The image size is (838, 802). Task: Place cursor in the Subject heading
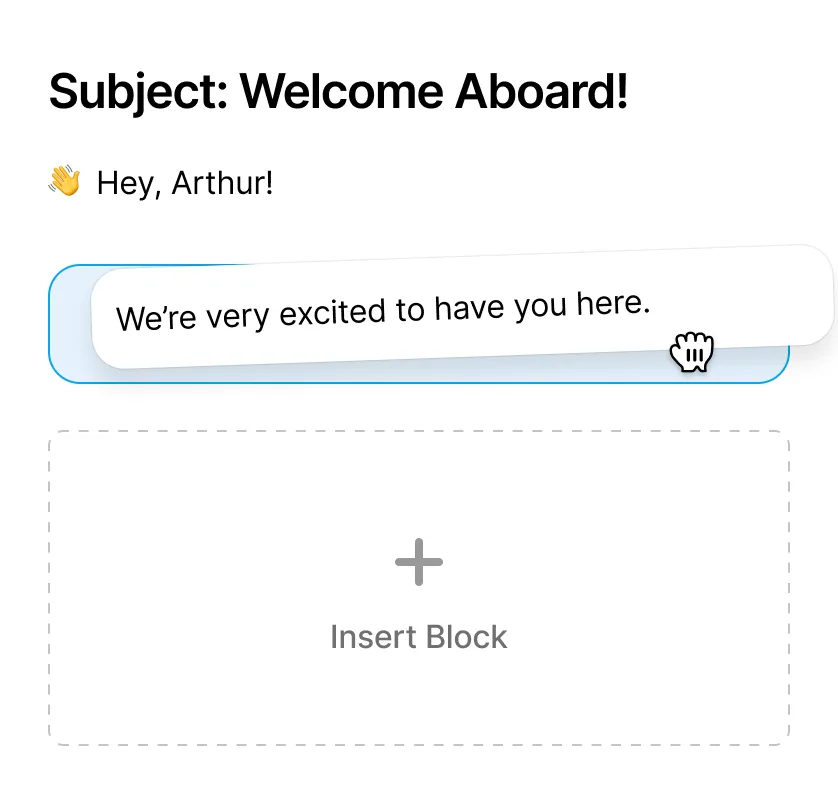point(338,92)
